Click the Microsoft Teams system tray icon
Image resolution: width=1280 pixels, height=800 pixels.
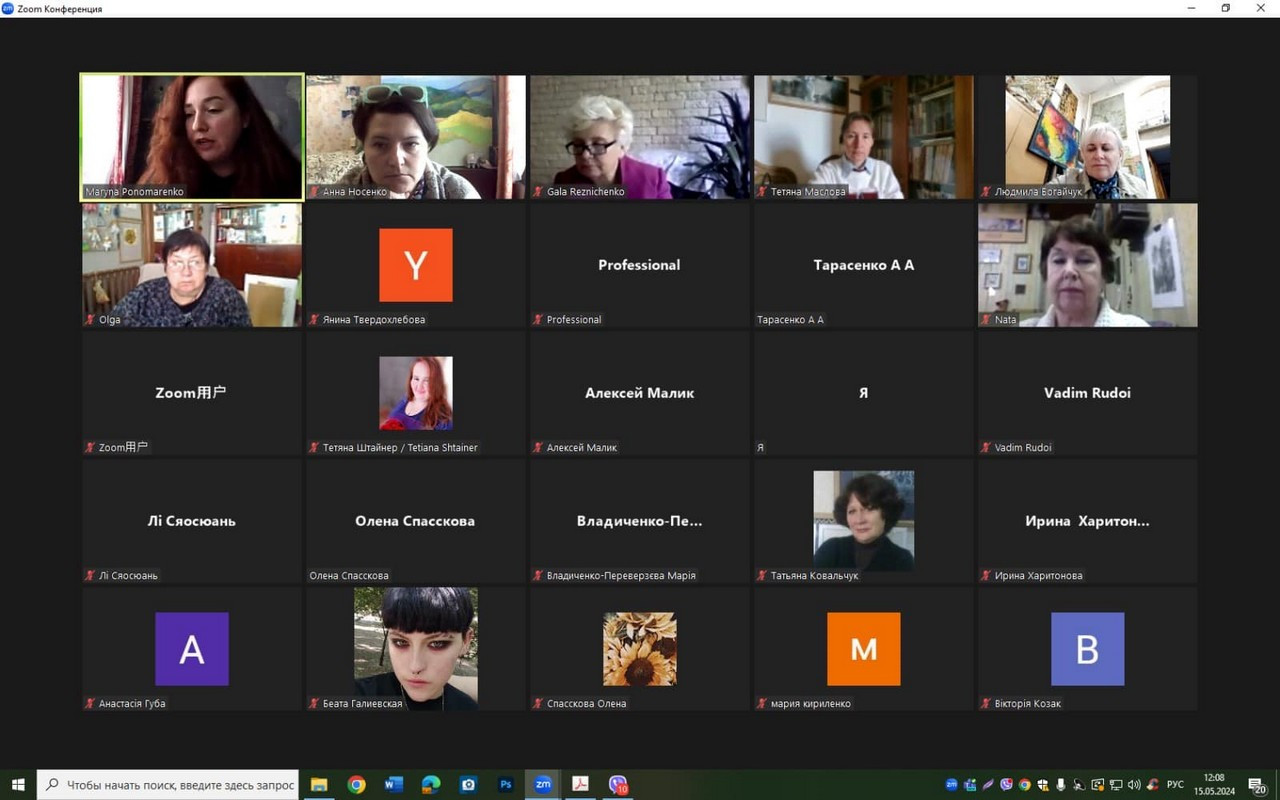(970, 785)
